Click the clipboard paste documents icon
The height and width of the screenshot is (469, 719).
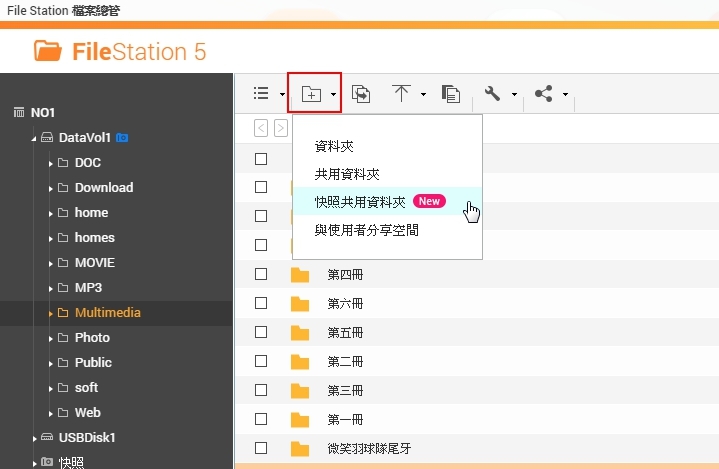click(x=451, y=94)
